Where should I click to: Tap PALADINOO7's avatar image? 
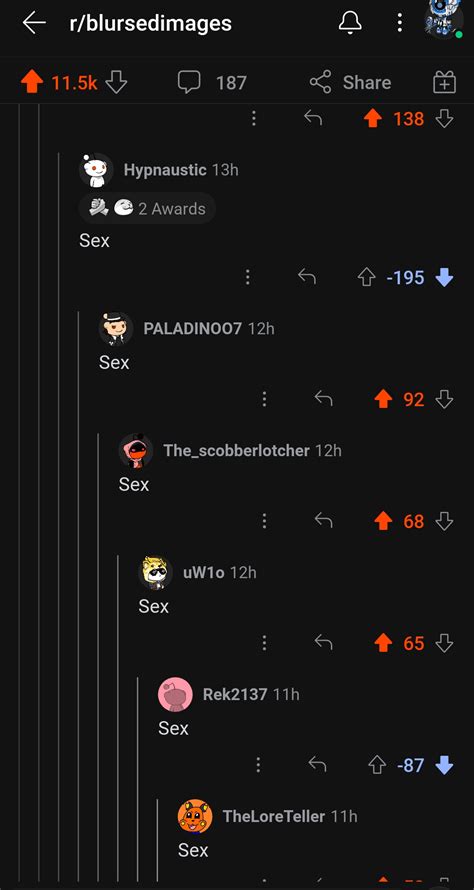click(115, 329)
